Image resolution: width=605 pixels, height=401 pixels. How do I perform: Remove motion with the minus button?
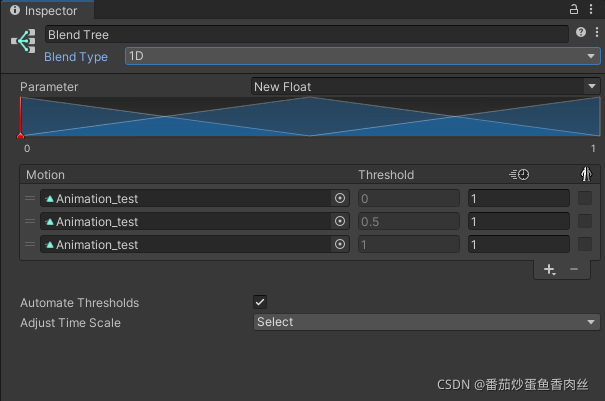pyautogui.click(x=574, y=269)
